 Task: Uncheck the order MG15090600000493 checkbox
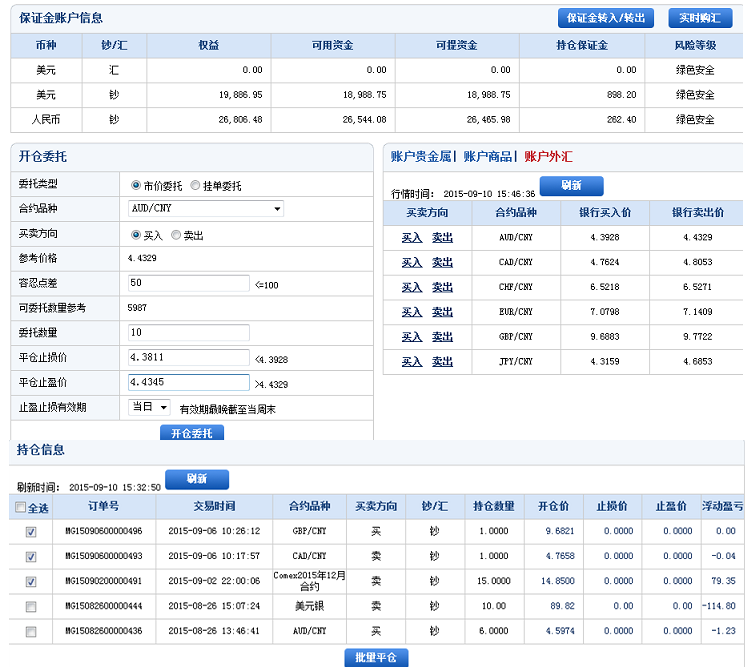tap(31, 556)
